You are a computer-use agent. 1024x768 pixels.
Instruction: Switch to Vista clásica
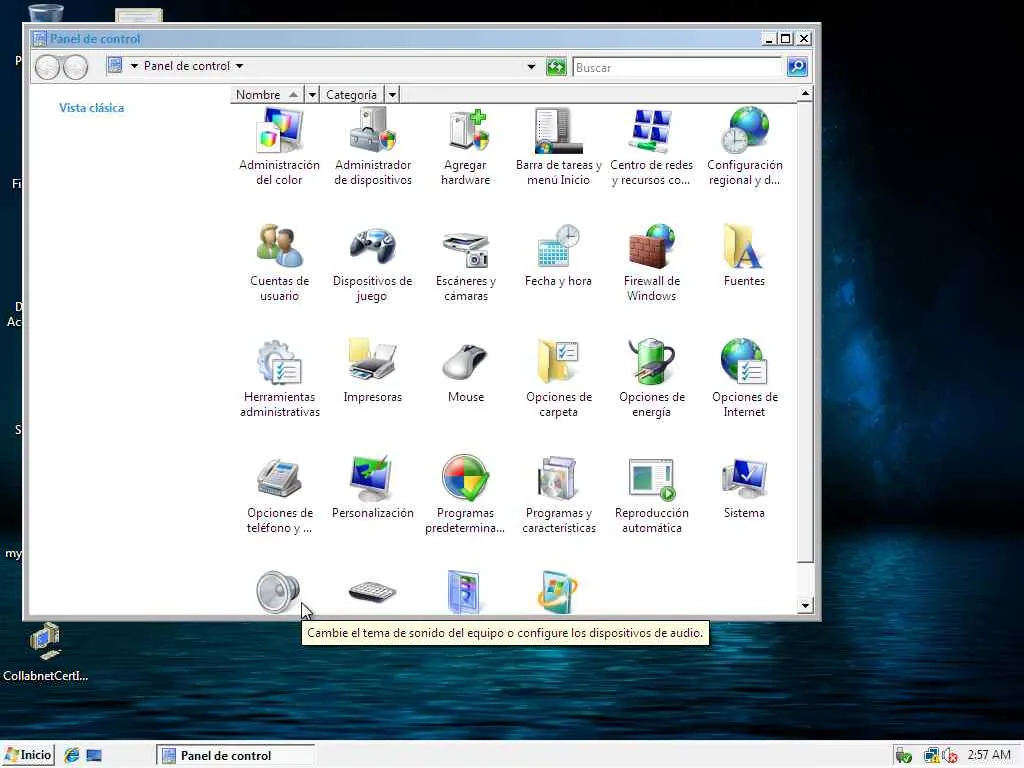click(x=91, y=108)
